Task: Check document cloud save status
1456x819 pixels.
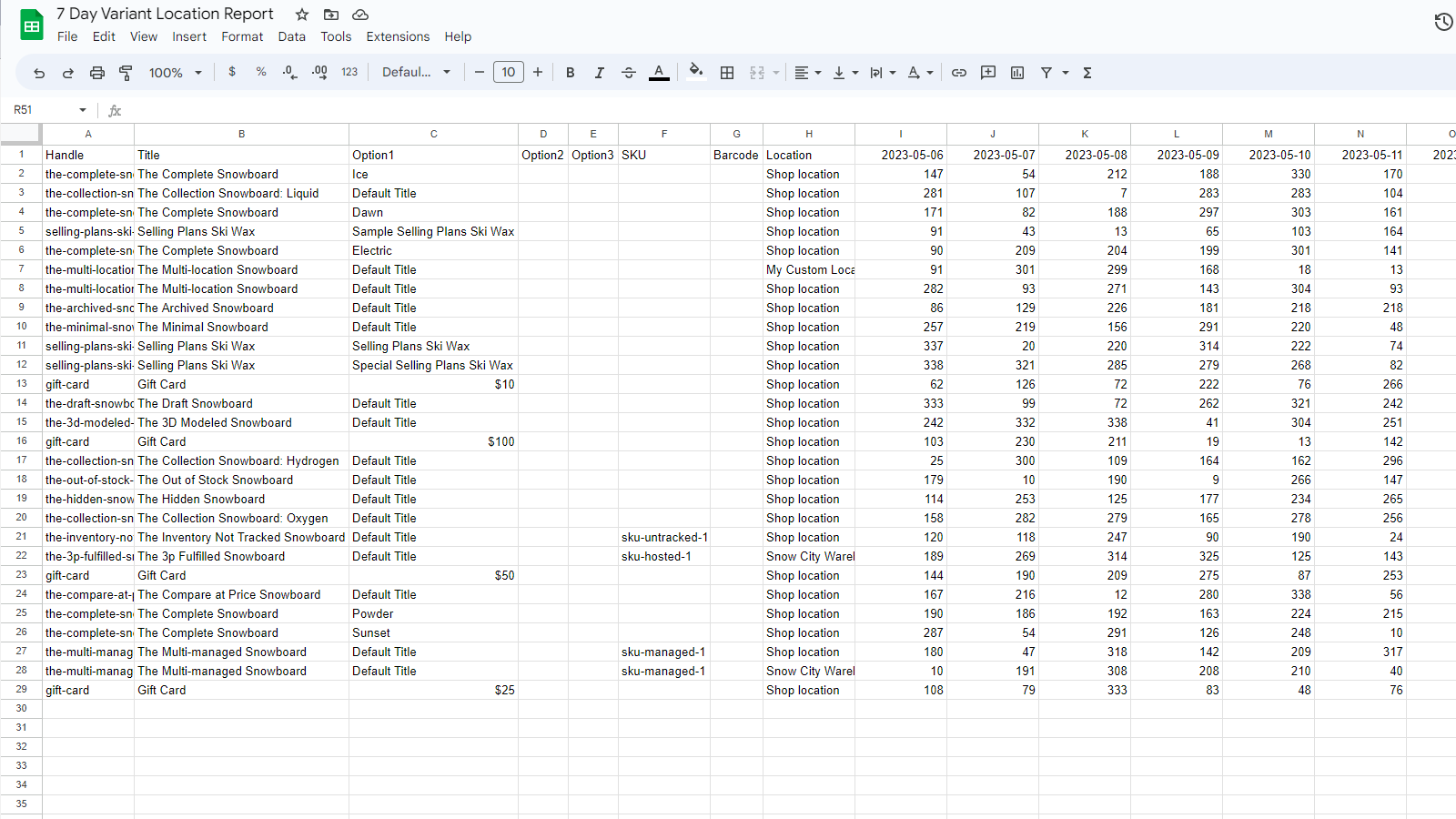Action: point(360,15)
